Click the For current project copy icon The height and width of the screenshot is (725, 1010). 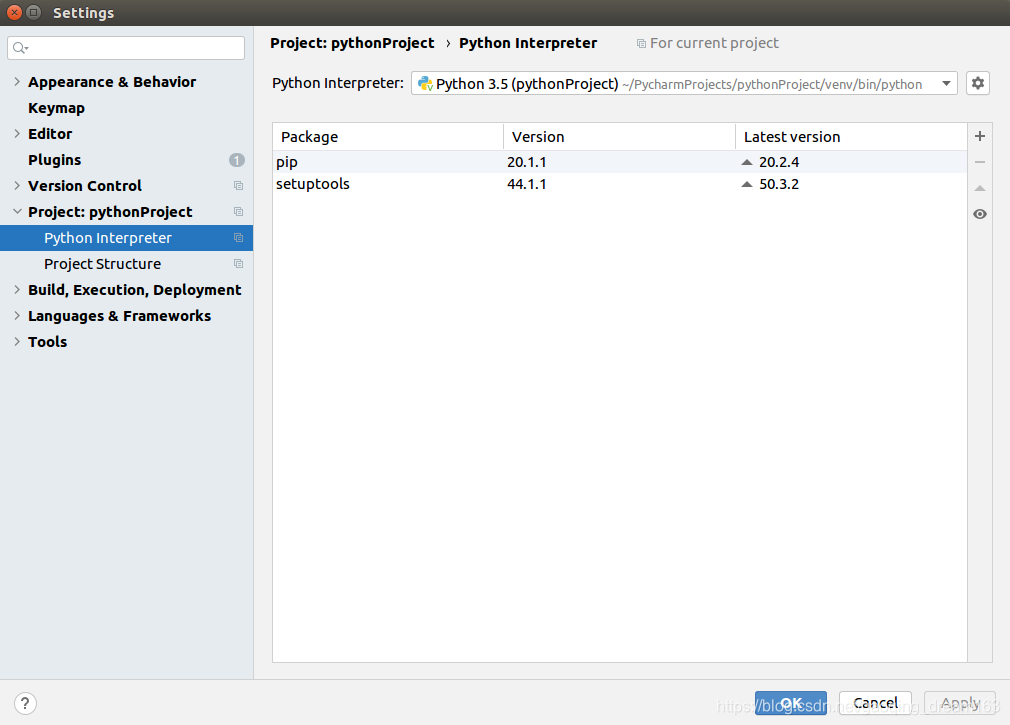click(x=641, y=44)
